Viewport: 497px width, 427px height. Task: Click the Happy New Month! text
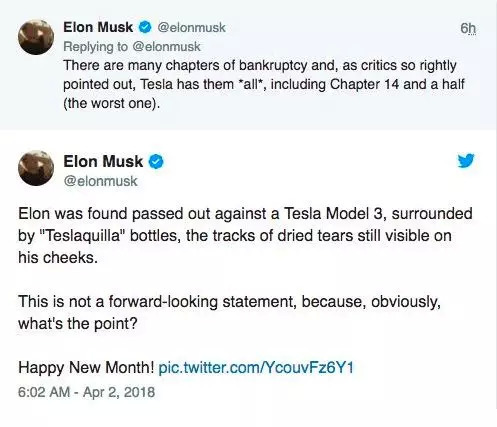[x=86, y=368]
